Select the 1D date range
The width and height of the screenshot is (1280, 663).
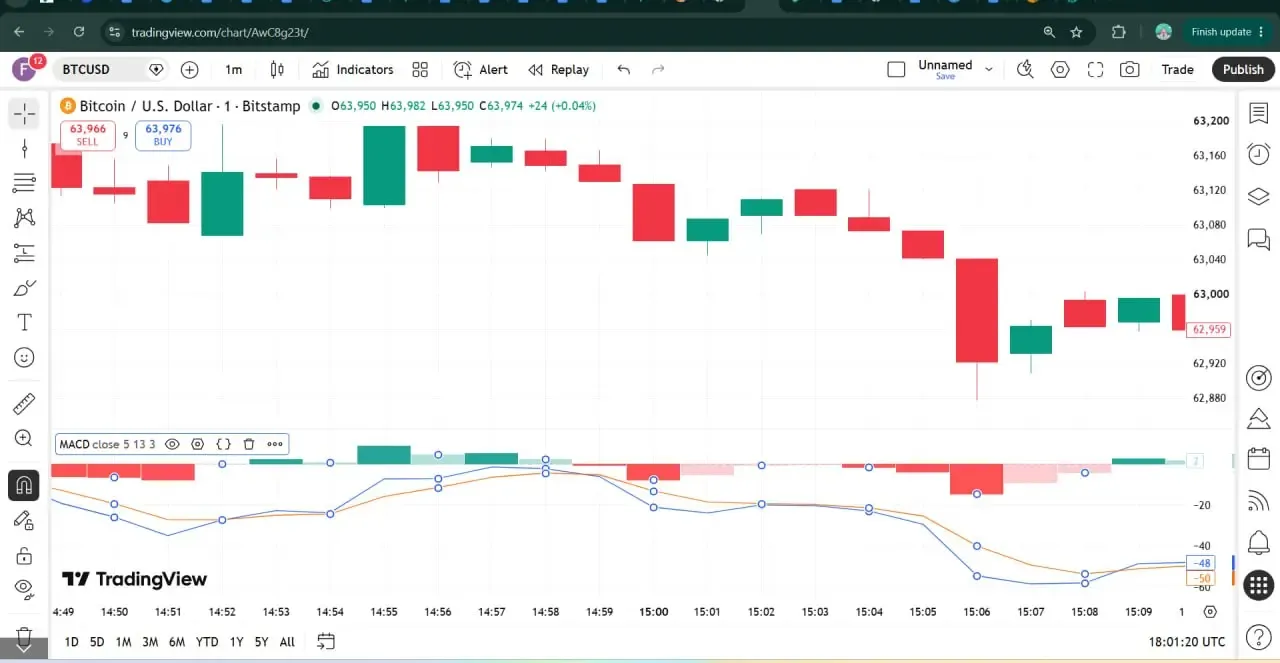72,642
